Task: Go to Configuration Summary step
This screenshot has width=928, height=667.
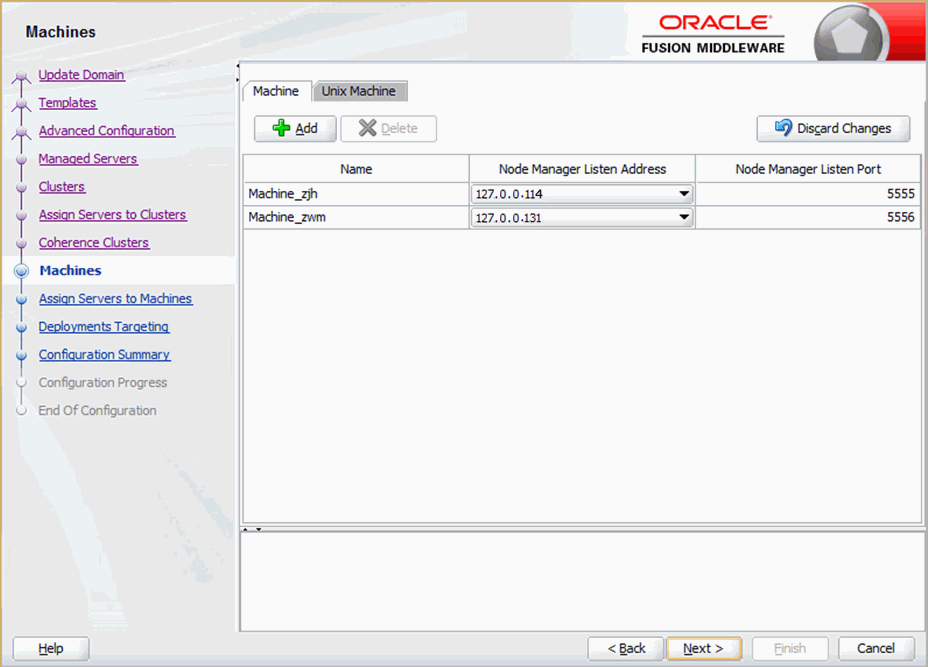Action: click(x=104, y=355)
